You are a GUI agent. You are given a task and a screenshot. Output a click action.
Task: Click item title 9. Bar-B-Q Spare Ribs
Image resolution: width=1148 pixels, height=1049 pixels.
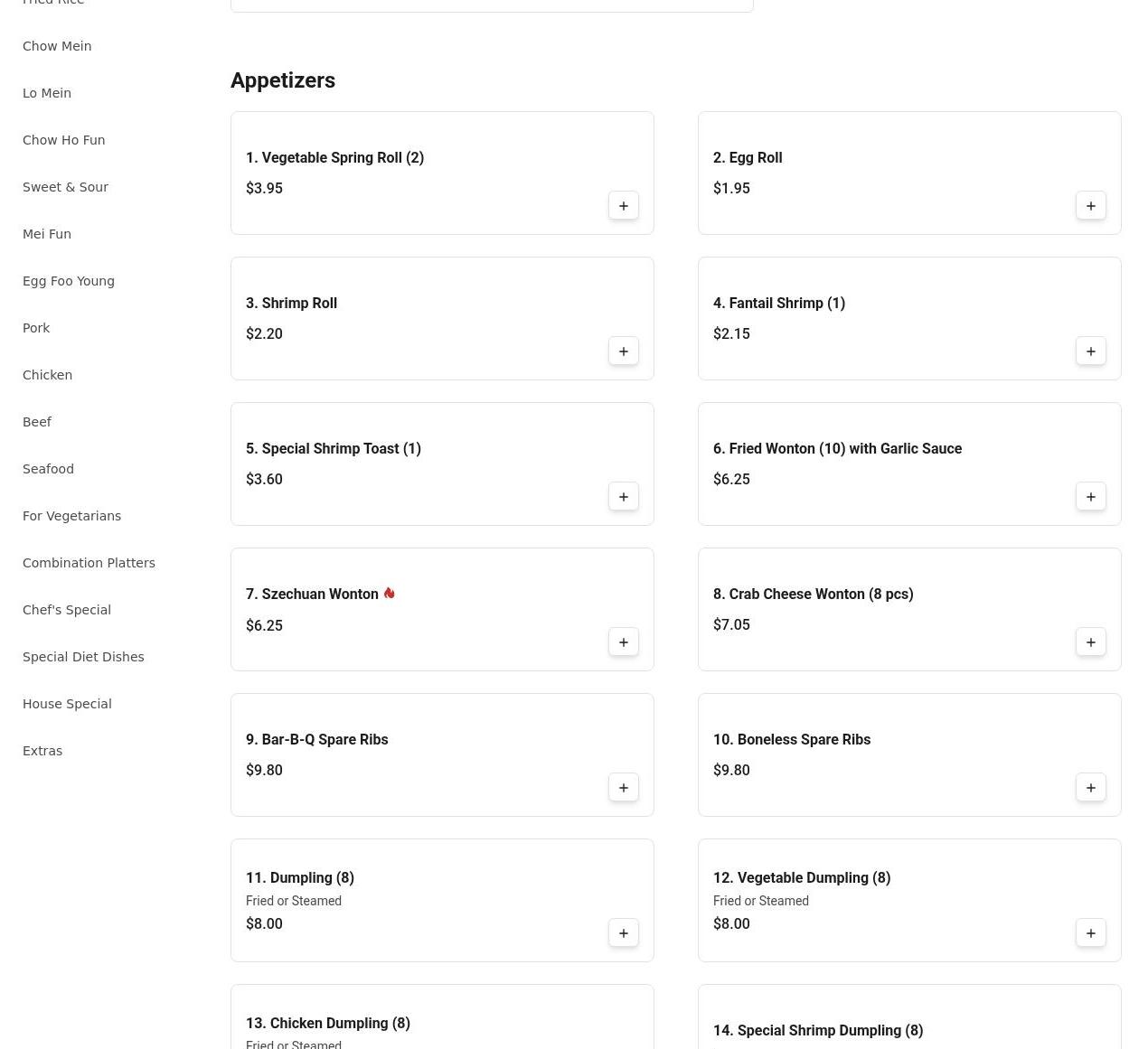[x=316, y=739]
